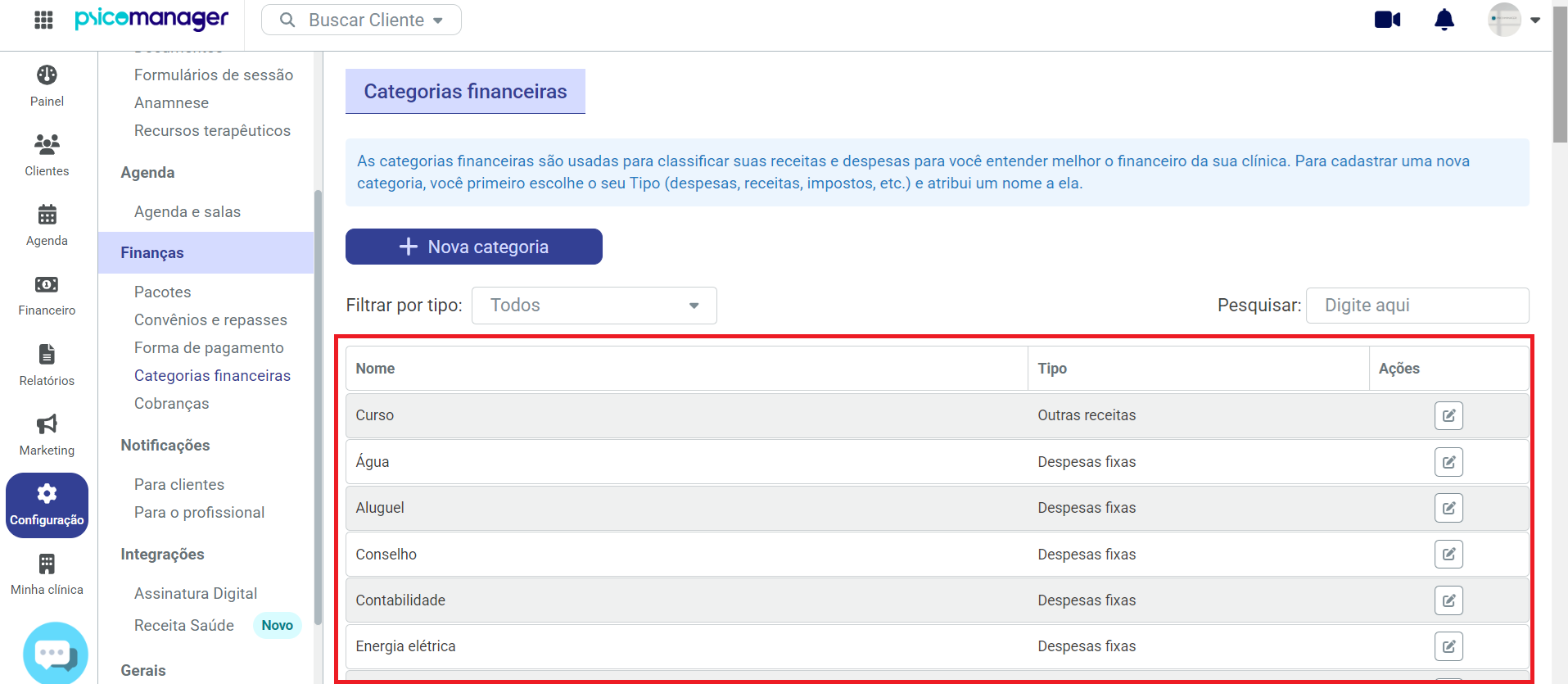This screenshot has width=1568, height=684.
Task: Open Pacotes settings
Action: point(162,292)
